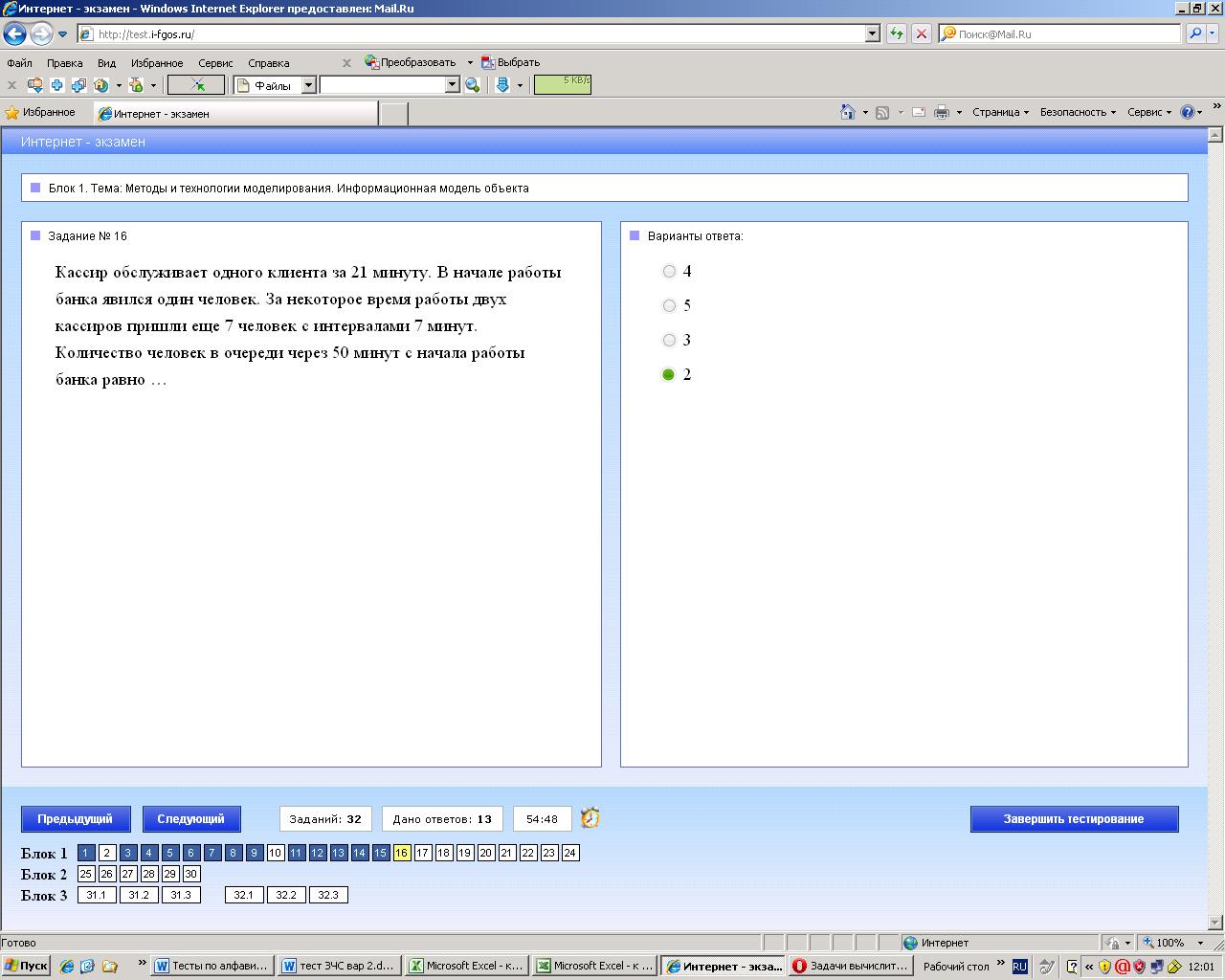
Task: Open a new blank tab button
Action: (x=394, y=114)
